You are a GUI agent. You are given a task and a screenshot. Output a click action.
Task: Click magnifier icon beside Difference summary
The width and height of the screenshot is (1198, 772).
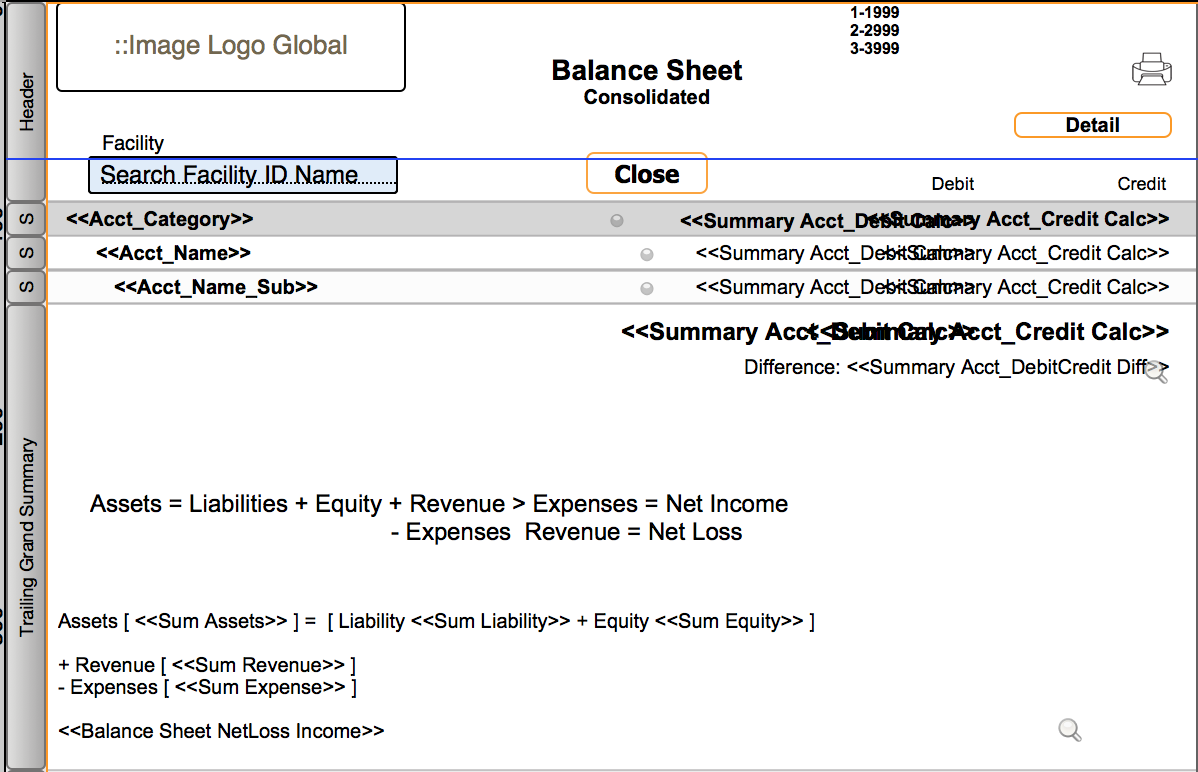click(1157, 371)
